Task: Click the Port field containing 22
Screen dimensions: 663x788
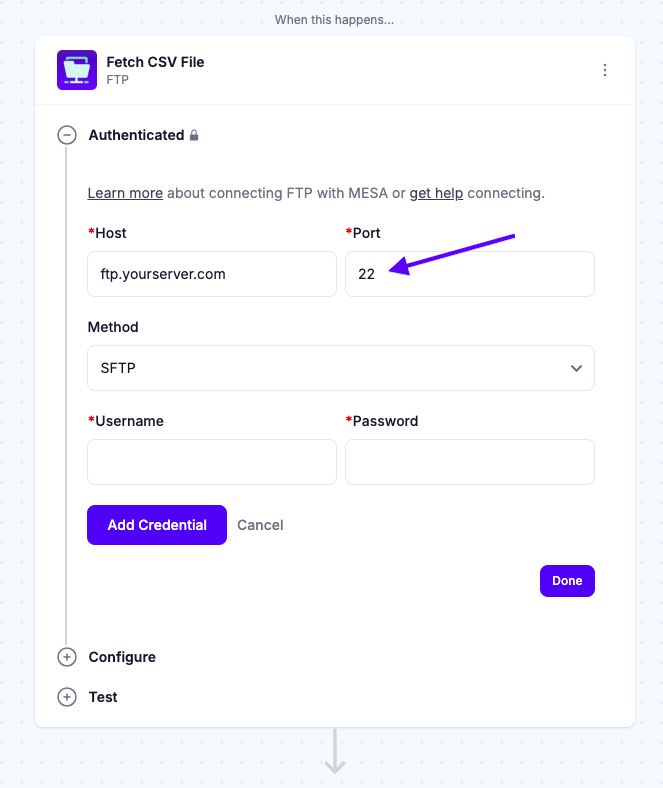Action: [x=470, y=274]
